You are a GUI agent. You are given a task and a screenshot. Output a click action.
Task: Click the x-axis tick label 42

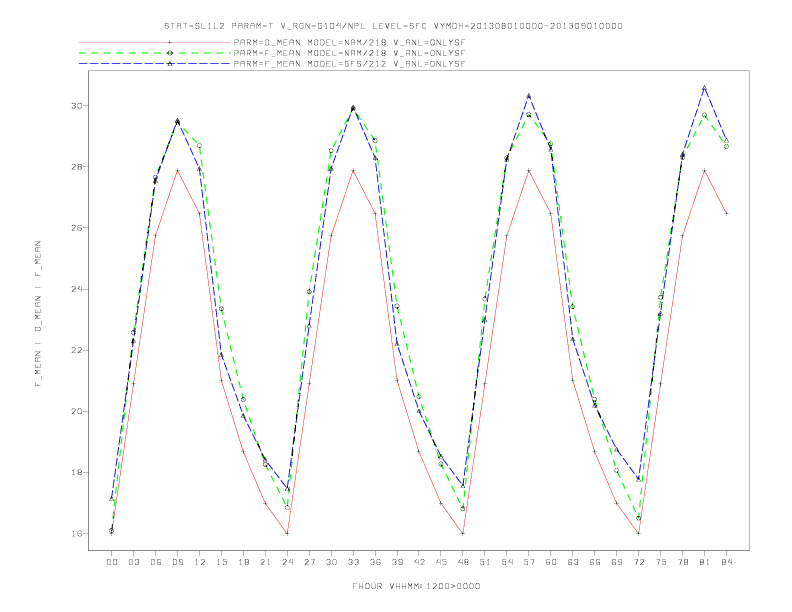pos(419,562)
